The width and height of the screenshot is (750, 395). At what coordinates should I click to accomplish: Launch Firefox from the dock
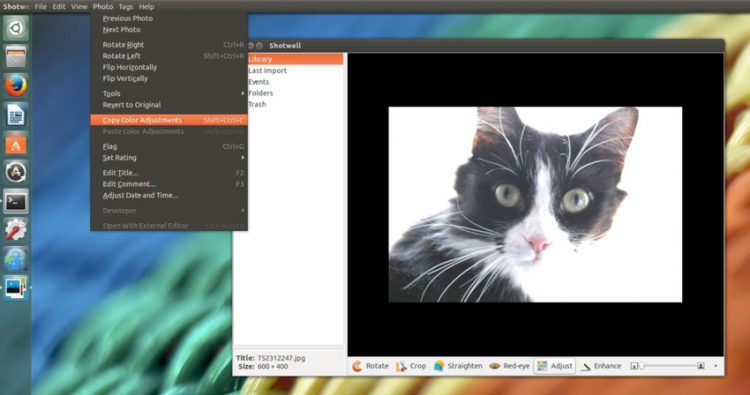16,86
